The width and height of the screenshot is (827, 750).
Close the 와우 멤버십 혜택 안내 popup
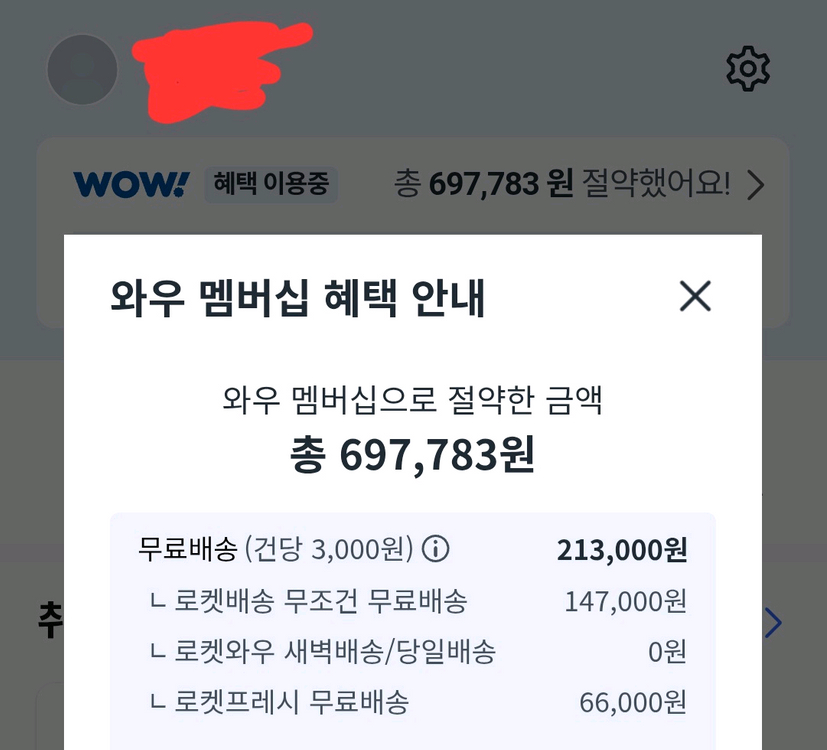695,296
